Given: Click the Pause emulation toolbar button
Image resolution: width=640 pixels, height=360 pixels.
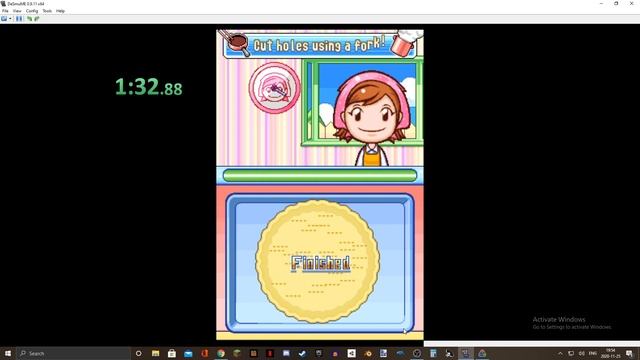Looking at the screenshot, I should pos(19,19).
